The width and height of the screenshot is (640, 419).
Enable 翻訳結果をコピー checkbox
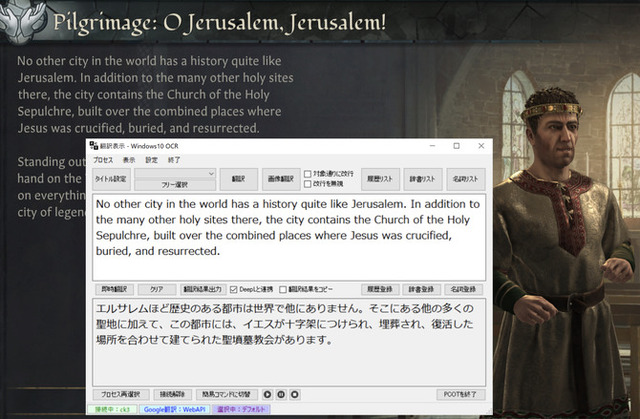tap(282, 289)
